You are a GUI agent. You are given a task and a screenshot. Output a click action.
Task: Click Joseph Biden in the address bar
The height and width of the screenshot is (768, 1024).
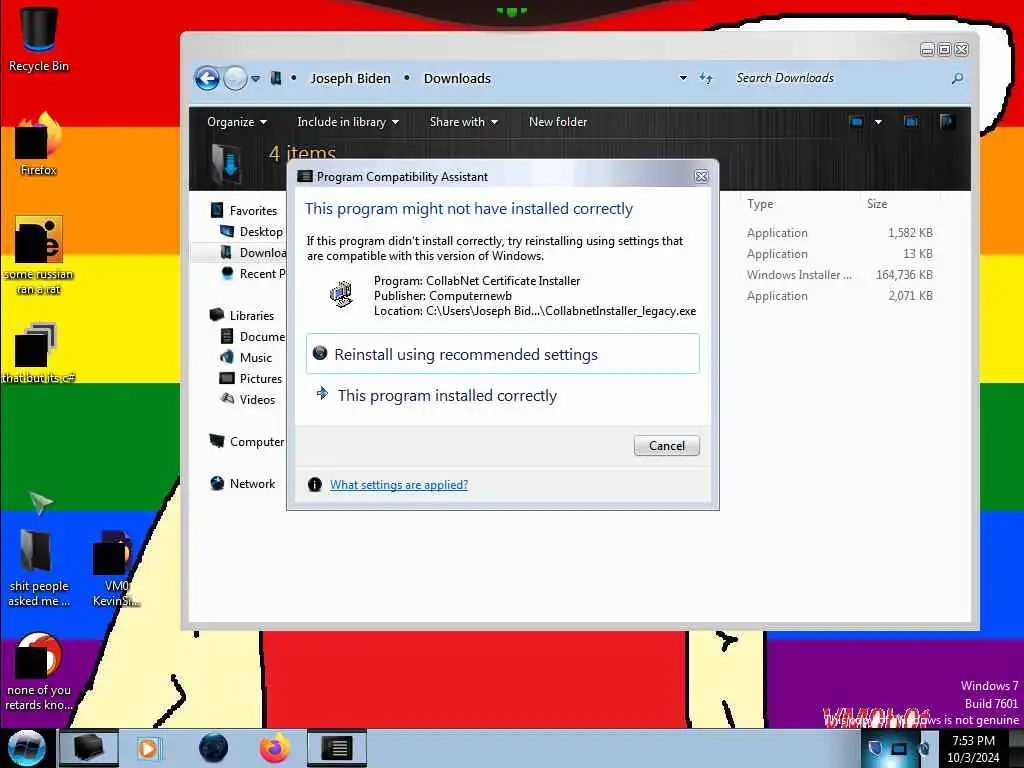pos(350,78)
